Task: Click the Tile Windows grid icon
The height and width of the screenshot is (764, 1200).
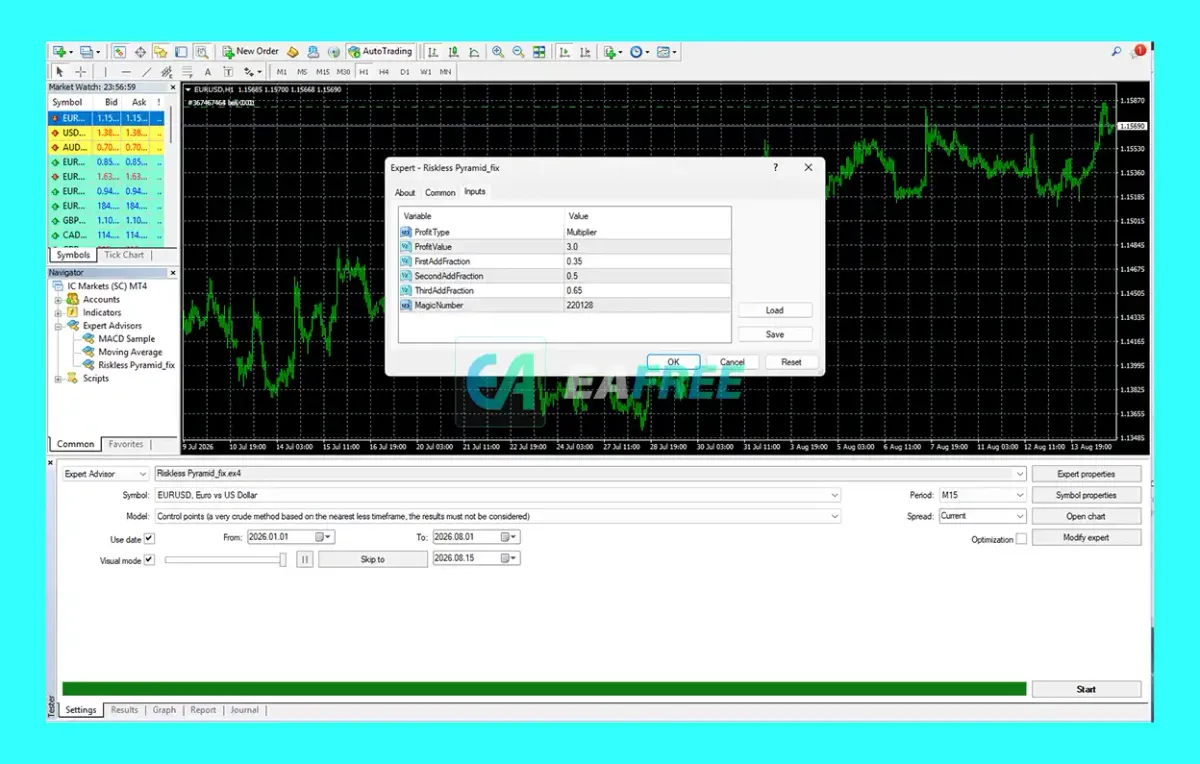Action: click(x=539, y=51)
